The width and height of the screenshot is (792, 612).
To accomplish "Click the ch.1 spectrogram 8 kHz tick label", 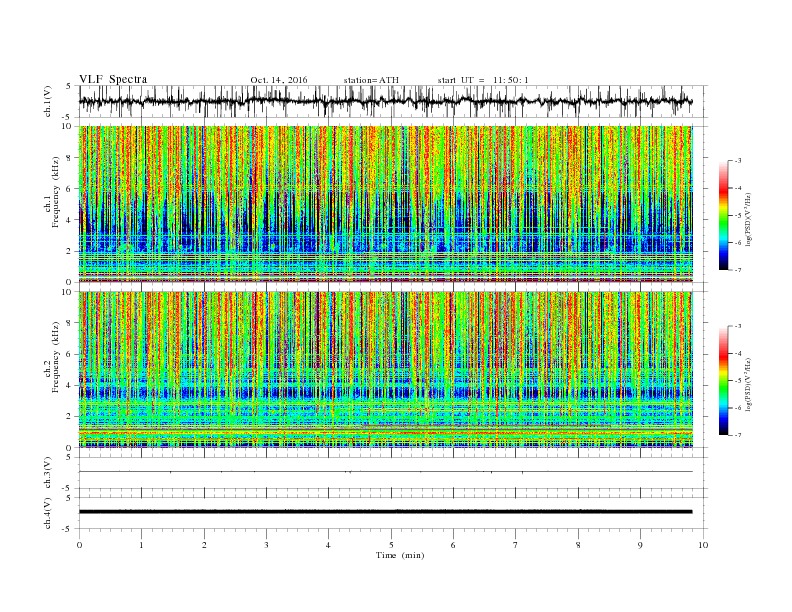I will click(70, 158).
